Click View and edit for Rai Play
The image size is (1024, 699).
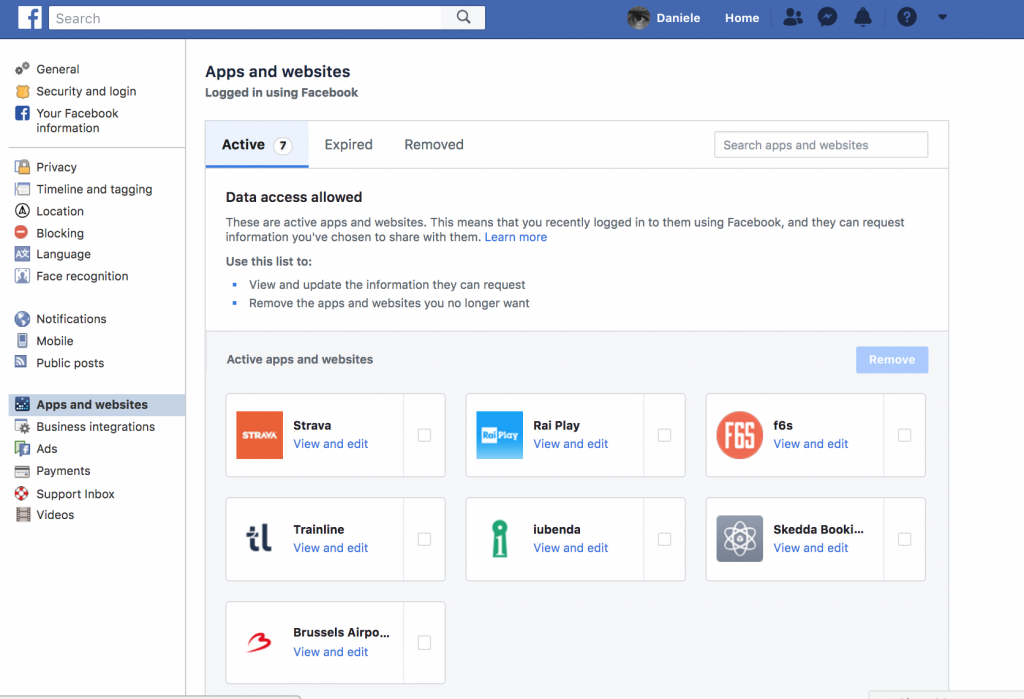tap(570, 444)
